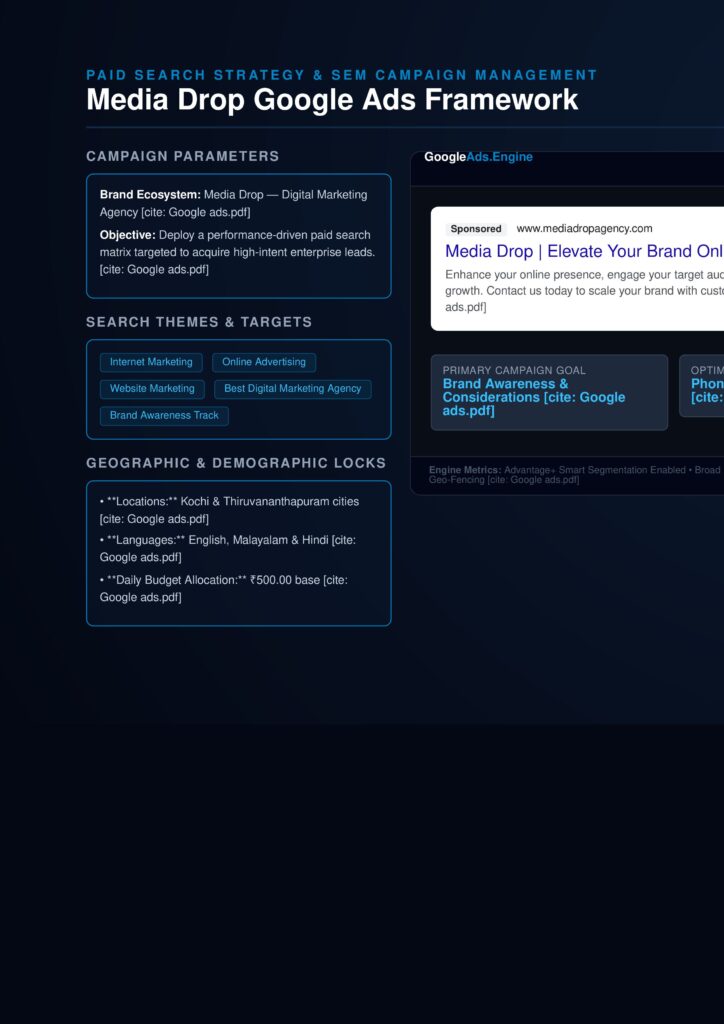Click the Primary Campaign Goal label

coord(514,370)
